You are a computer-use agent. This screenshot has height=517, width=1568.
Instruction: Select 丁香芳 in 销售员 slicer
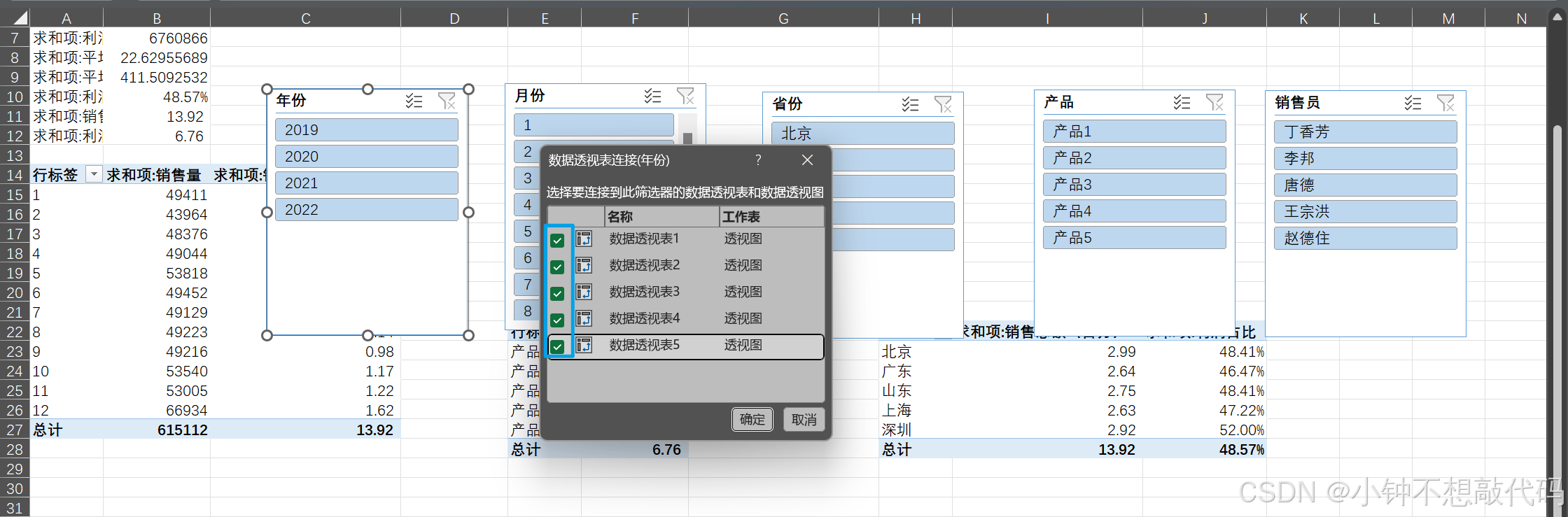pyautogui.click(x=1366, y=132)
